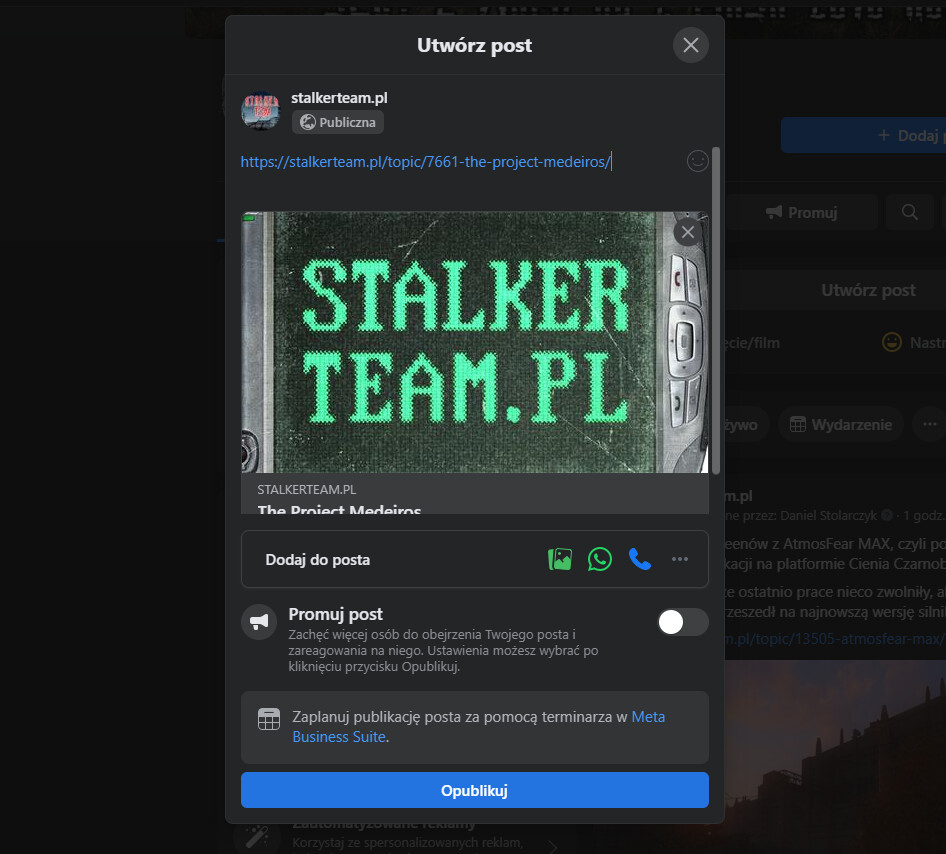The image size is (946, 854).
Task: Click the three-dots button beside Wydarzenie
Action: point(930,425)
